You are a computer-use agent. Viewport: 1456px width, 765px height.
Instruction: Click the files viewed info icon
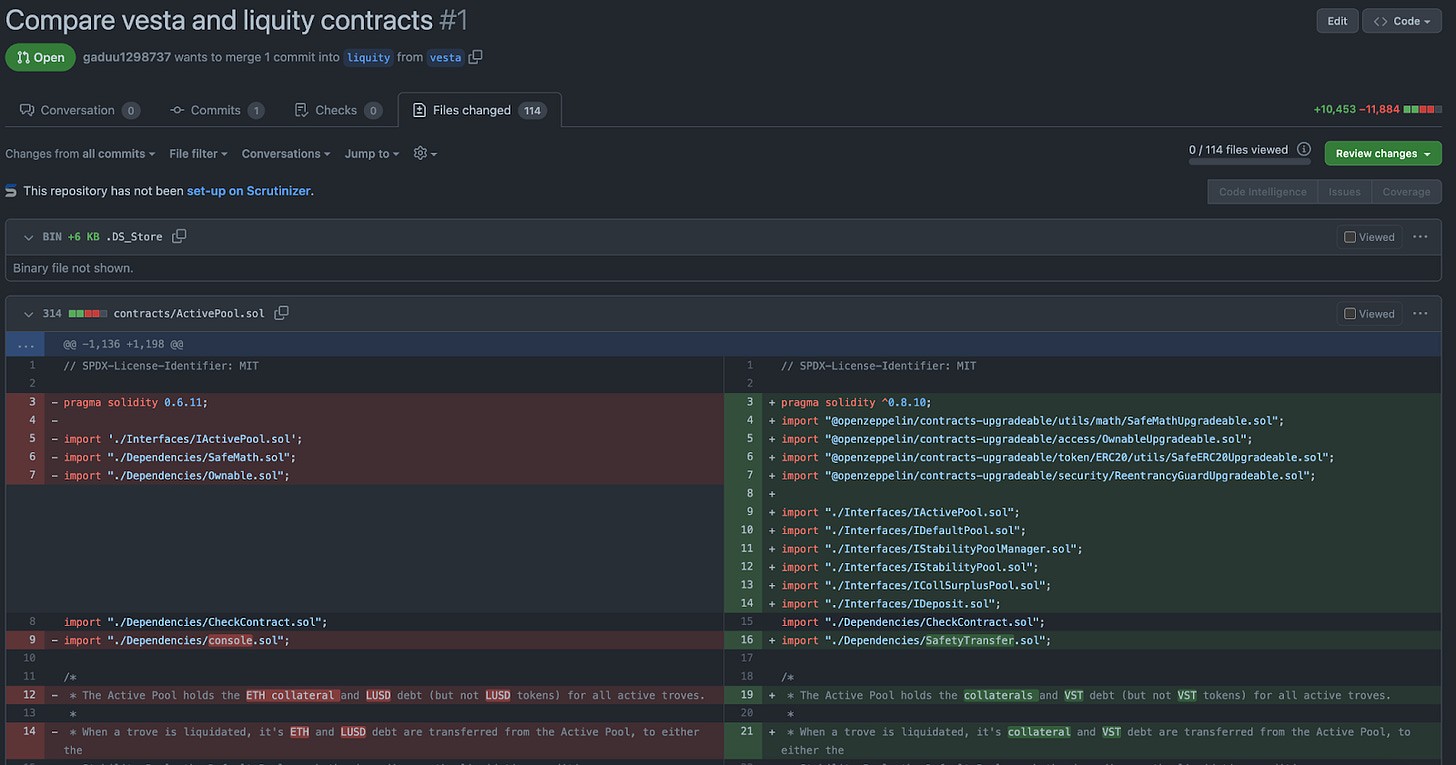pos(1304,150)
